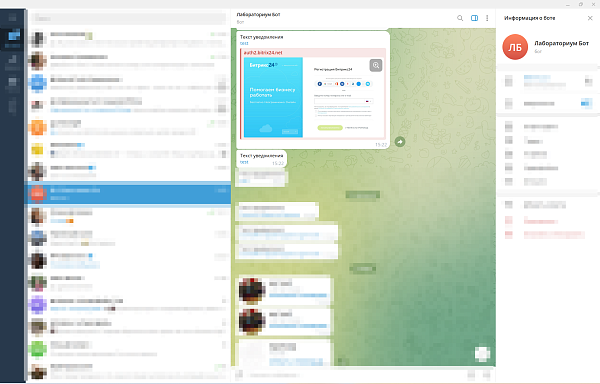Click the test link in the first notification
The image size is (600, 384).
[244, 43]
